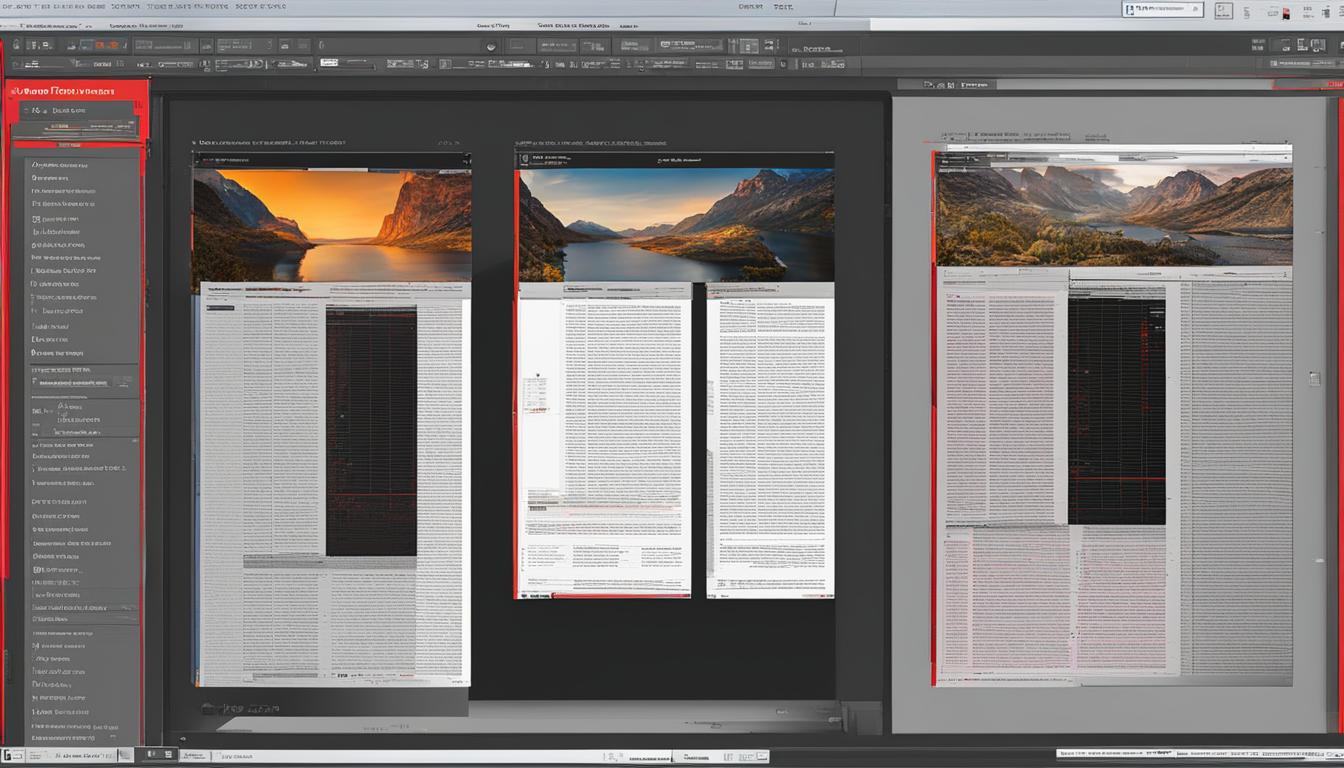Click the square icon beside the search box
Screen dimensions: 1344x768
tap(1223, 11)
